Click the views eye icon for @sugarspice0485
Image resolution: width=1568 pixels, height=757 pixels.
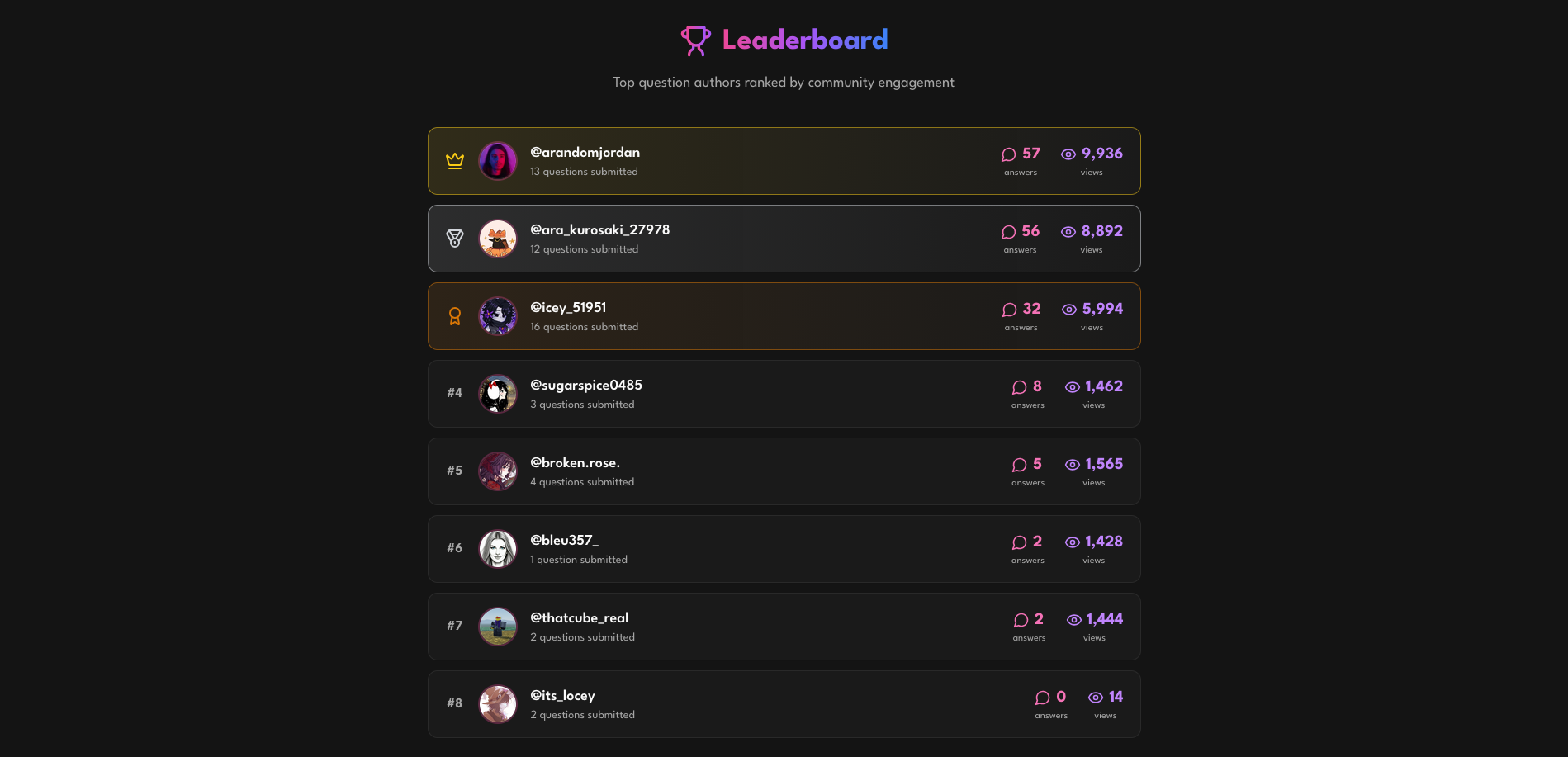pos(1073,387)
